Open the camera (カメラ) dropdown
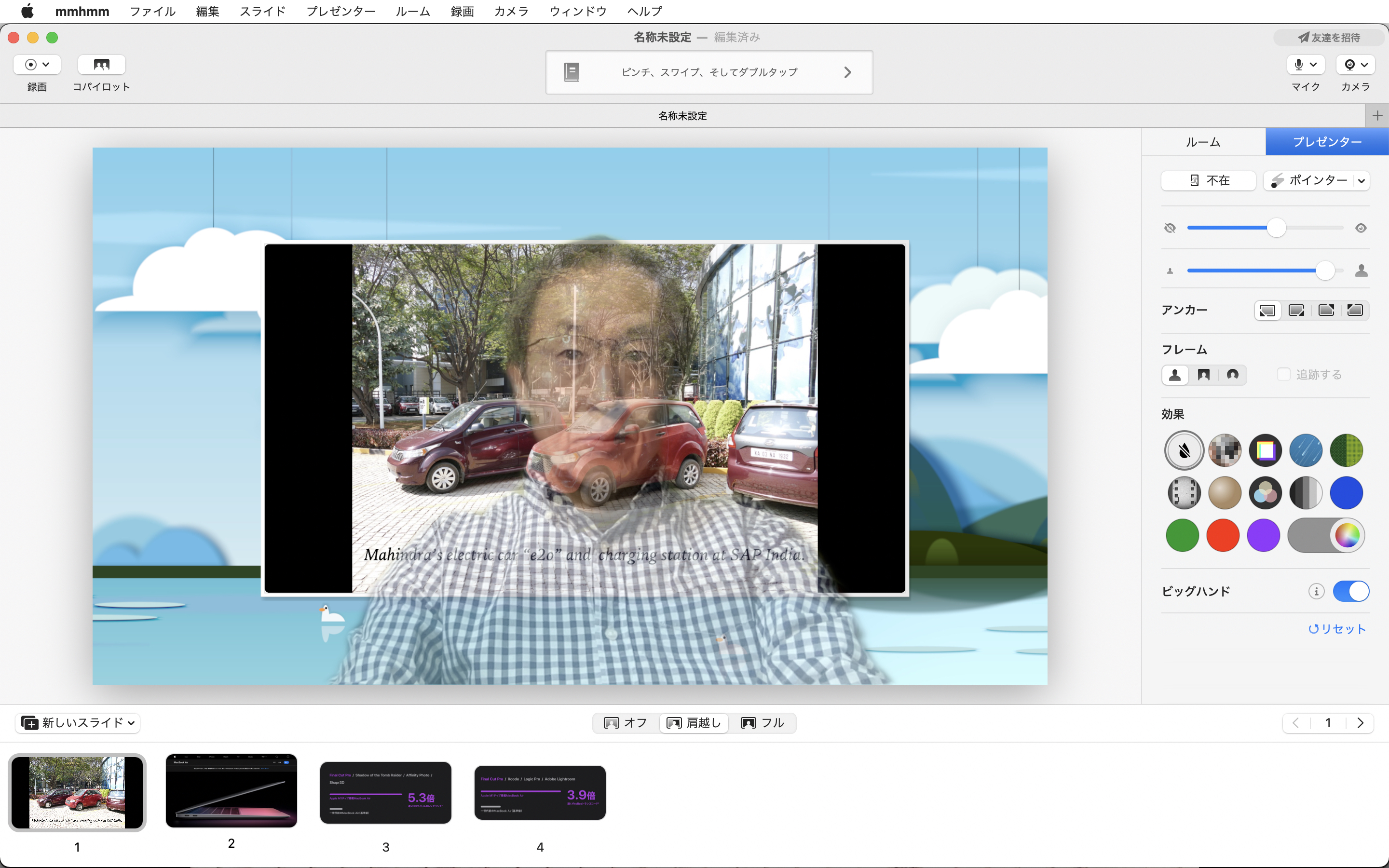The image size is (1389, 868). pyautogui.click(x=1355, y=65)
